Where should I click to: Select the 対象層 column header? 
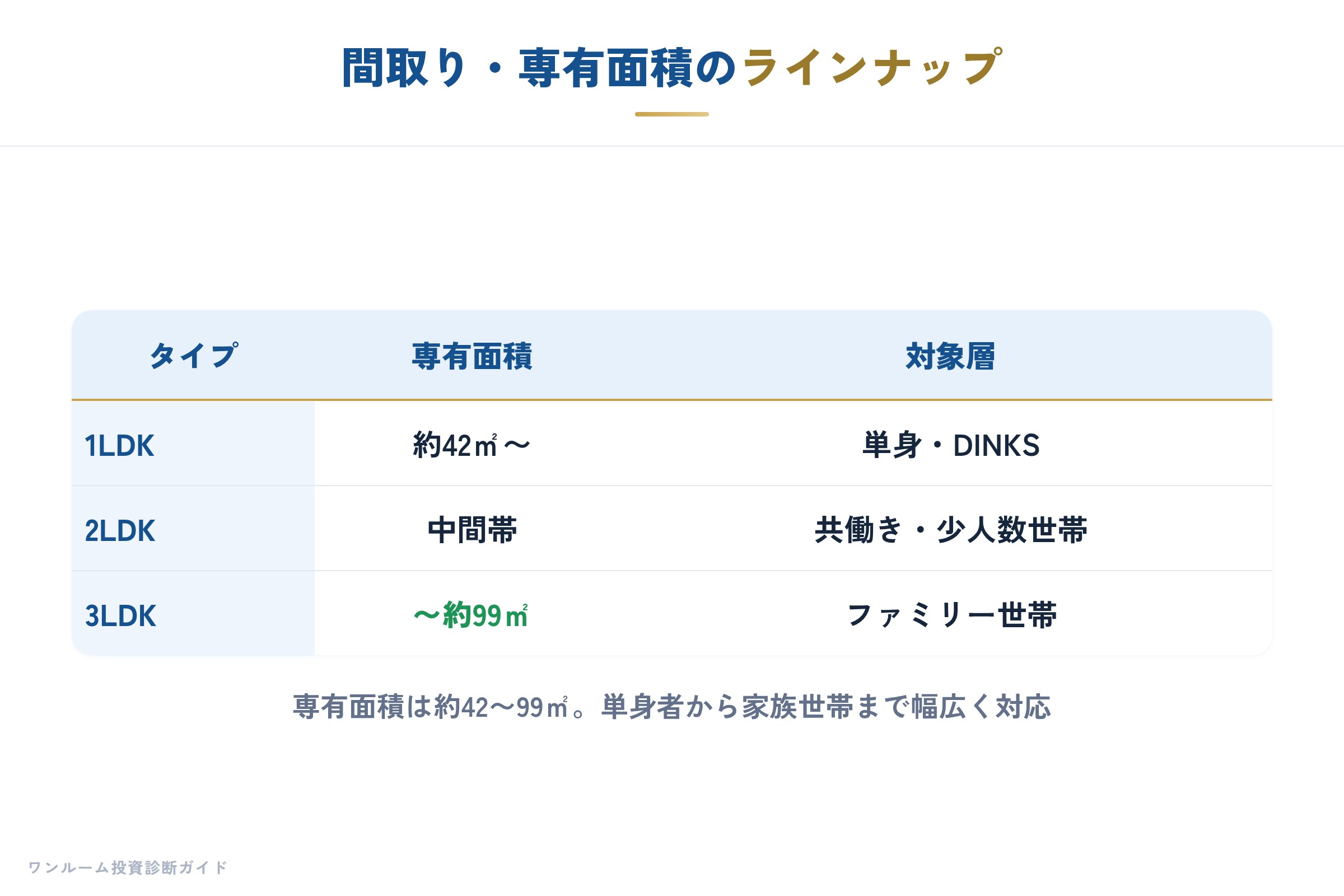pyautogui.click(x=950, y=356)
